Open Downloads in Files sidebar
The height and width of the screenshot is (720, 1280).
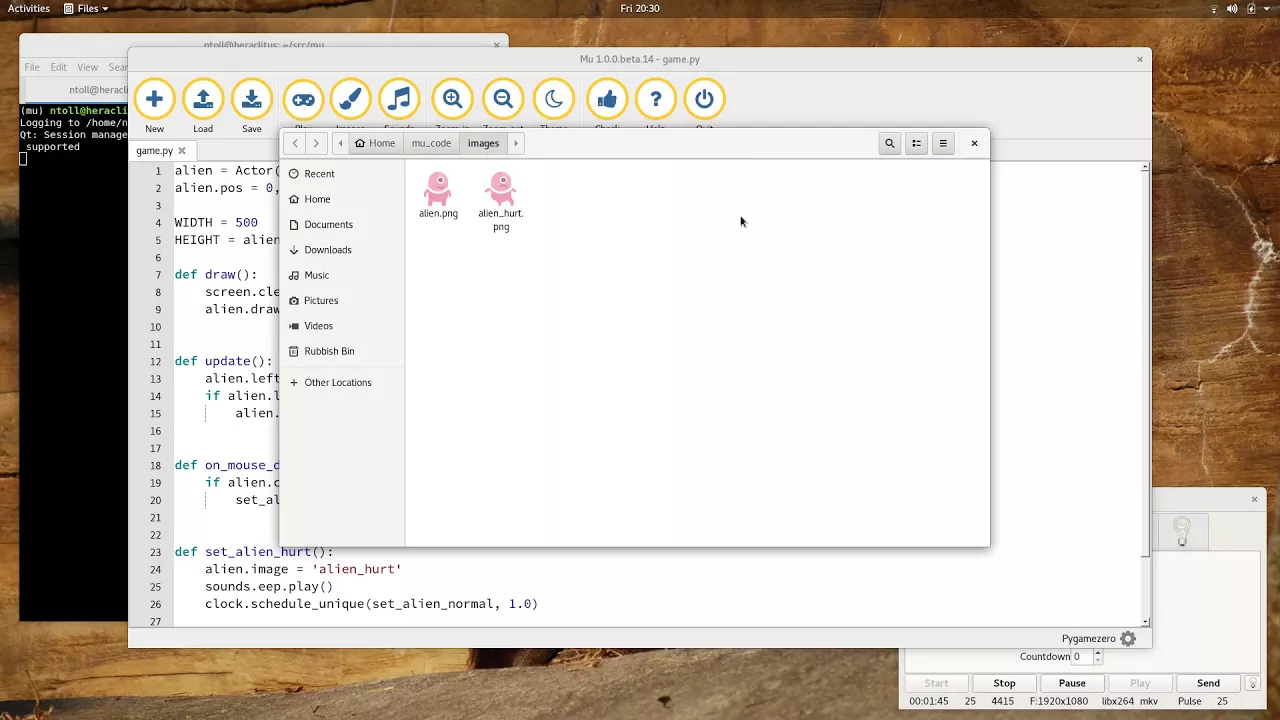click(x=342, y=250)
